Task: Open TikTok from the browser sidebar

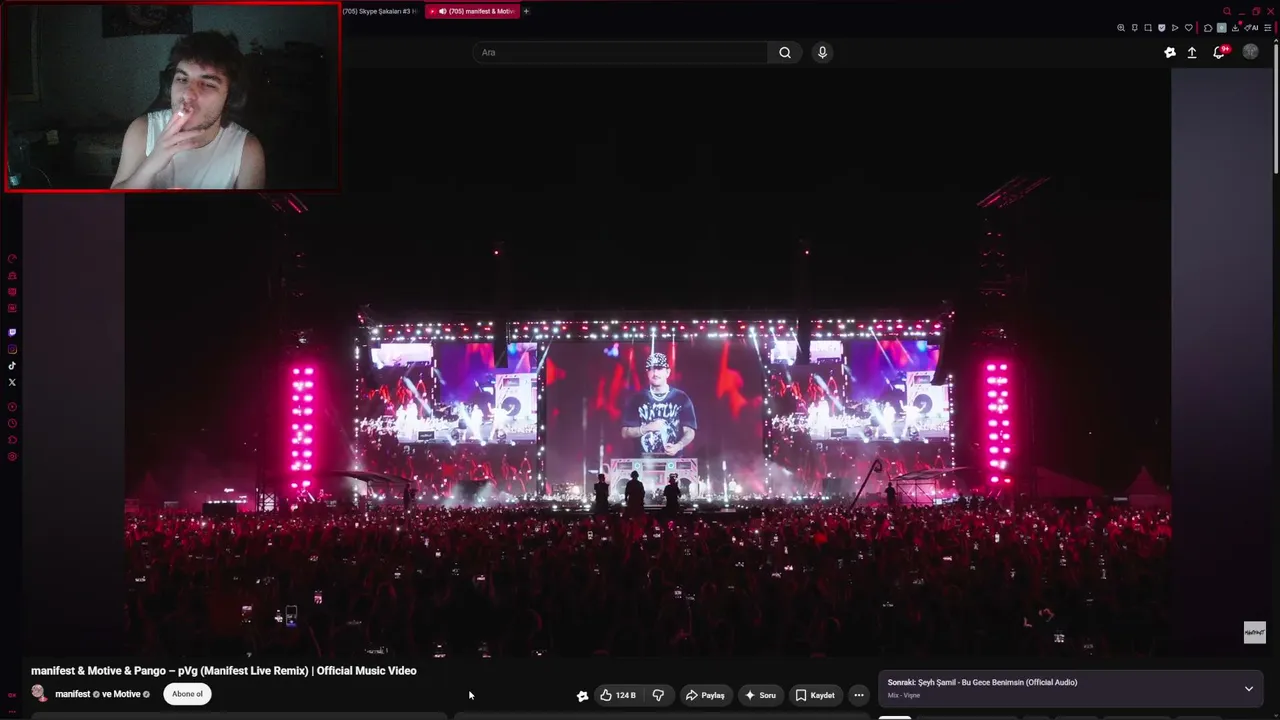Action: pyautogui.click(x=12, y=366)
